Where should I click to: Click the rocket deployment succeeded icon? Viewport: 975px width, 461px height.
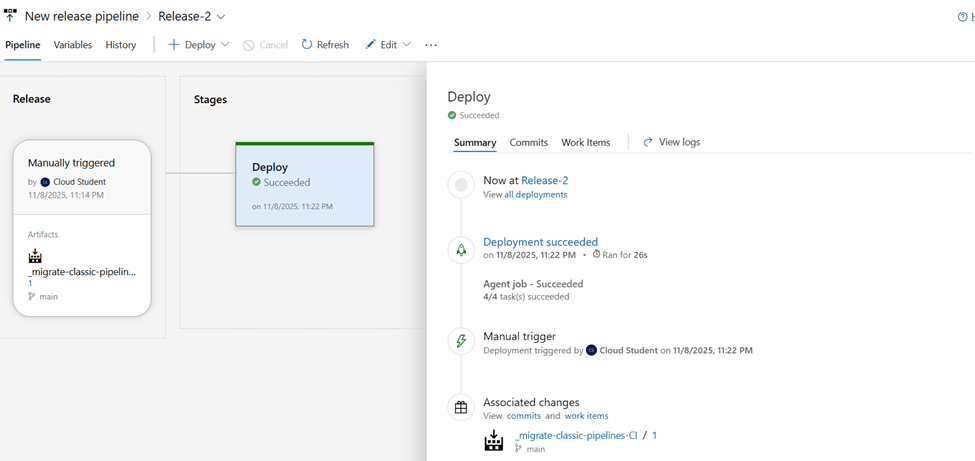coord(461,251)
